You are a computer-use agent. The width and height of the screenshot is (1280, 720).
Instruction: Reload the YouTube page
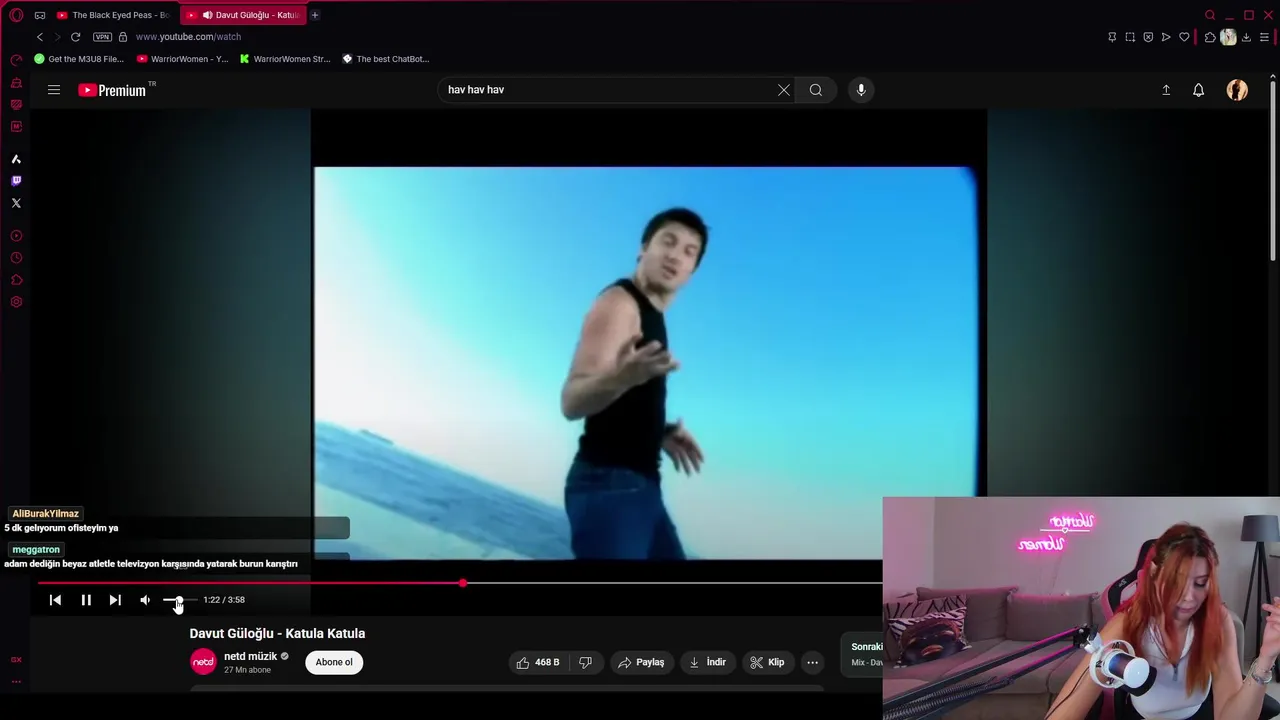(x=75, y=37)
